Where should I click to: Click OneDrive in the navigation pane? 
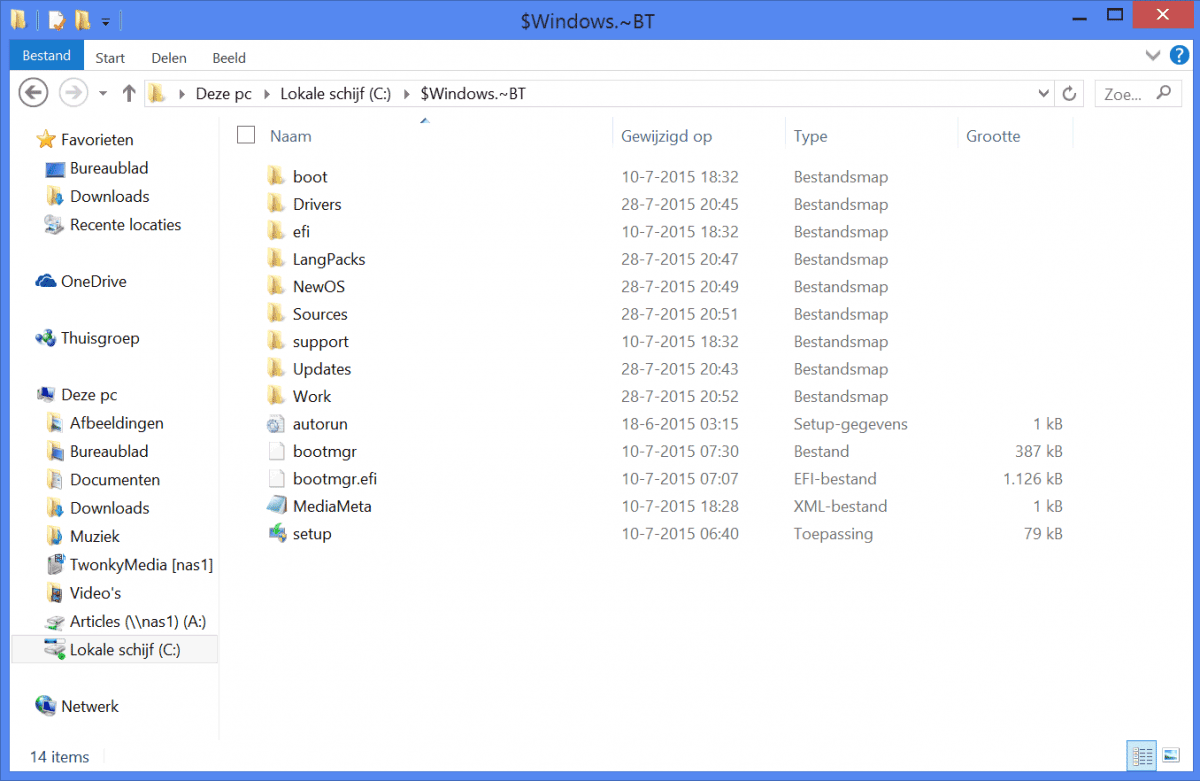tap(93, 282)
